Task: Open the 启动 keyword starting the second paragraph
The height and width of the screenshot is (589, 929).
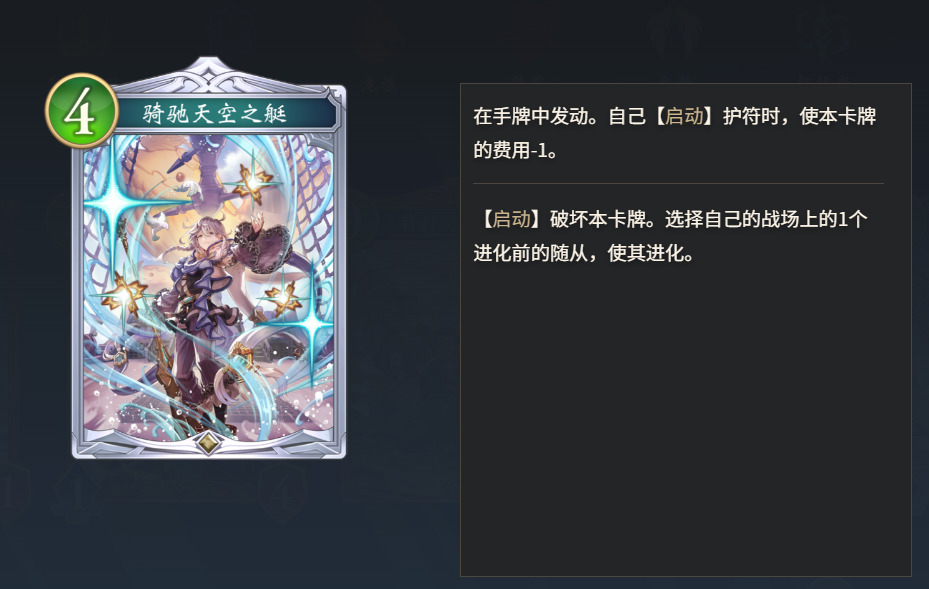Action: coord(512,219)
